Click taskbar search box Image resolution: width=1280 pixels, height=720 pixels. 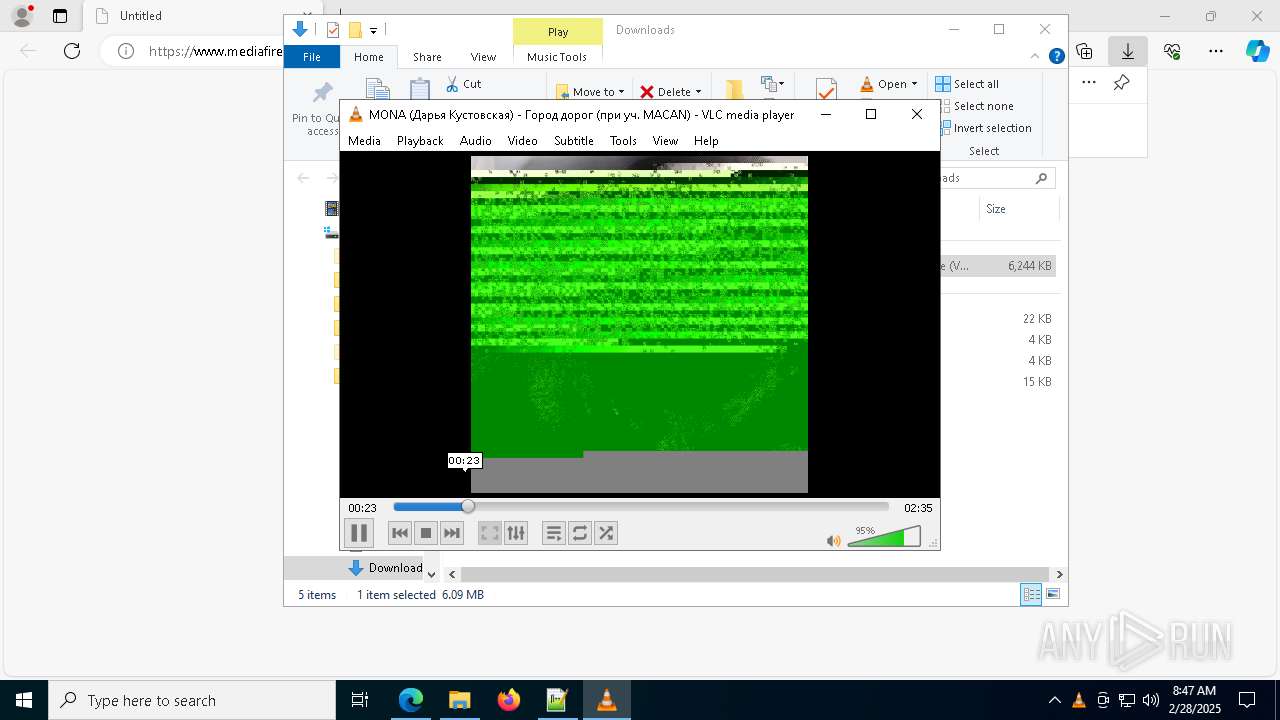(192, 700)
